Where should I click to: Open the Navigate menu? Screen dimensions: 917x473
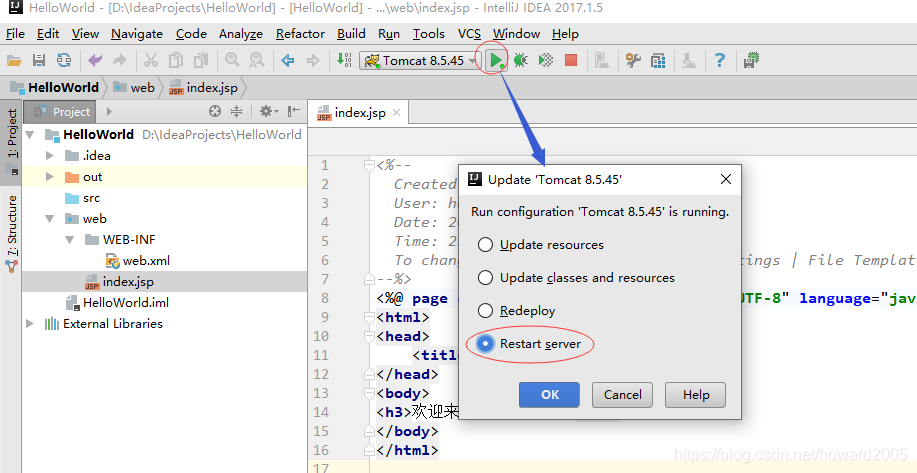(137, 34)
